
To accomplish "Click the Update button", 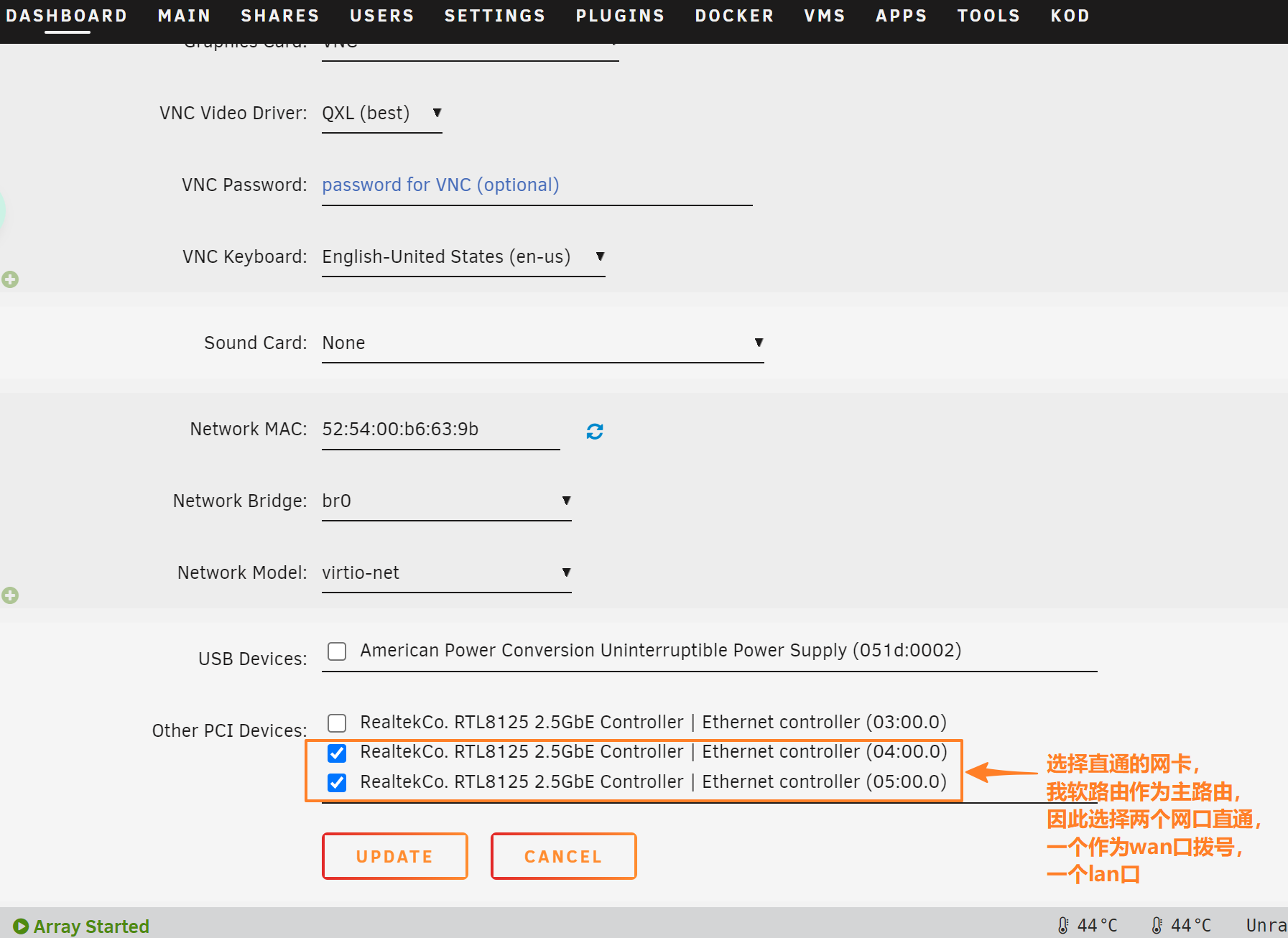I will click(395, 856).
